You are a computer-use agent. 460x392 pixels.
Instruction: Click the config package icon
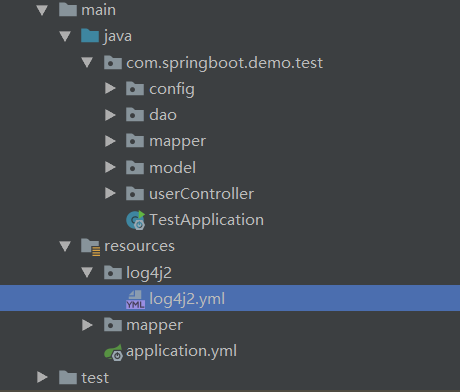click(x=135, y=88)
